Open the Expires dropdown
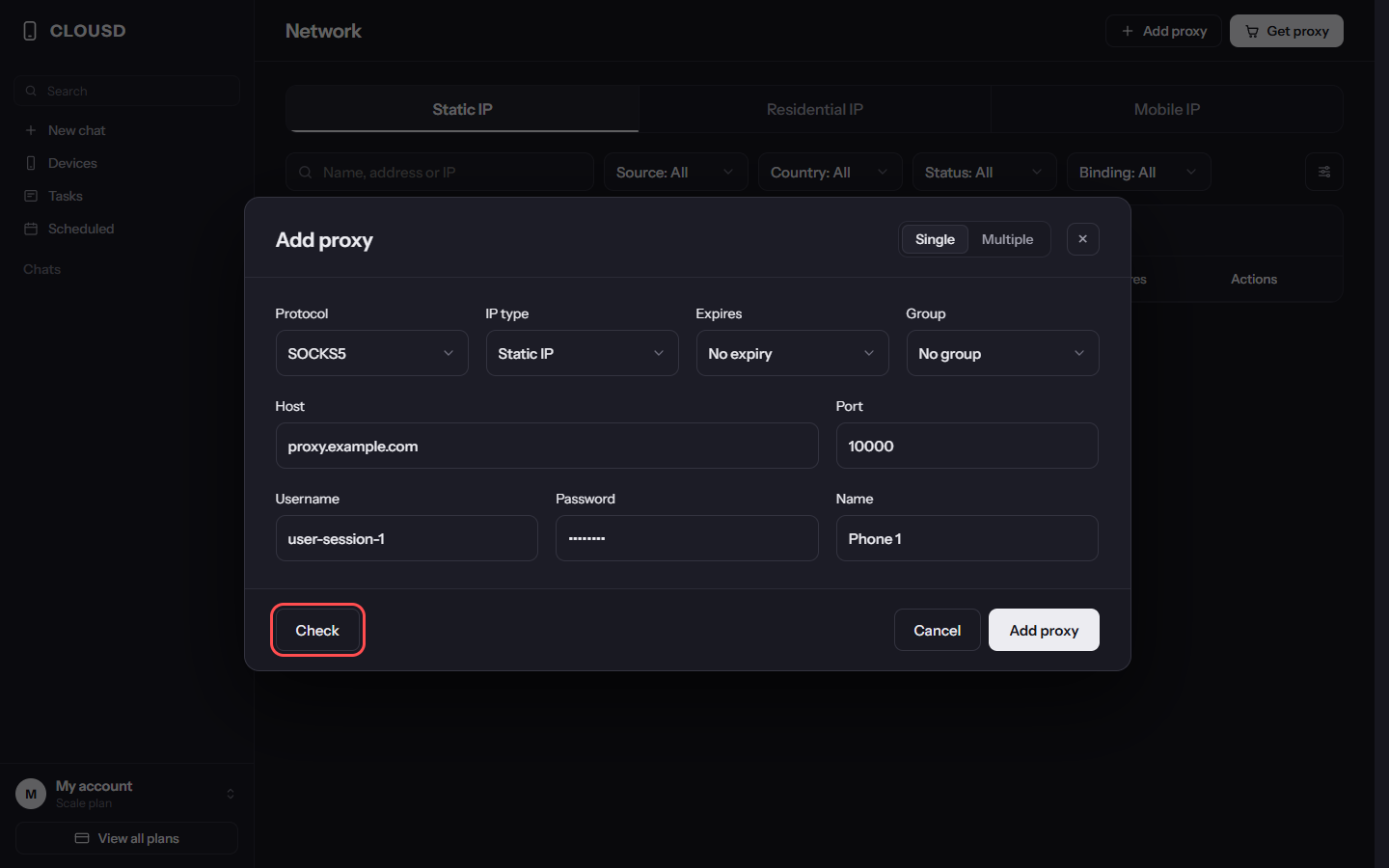The width and height of the screenshot is (1389, 868). pyautogui.click(x=792, y=353)
